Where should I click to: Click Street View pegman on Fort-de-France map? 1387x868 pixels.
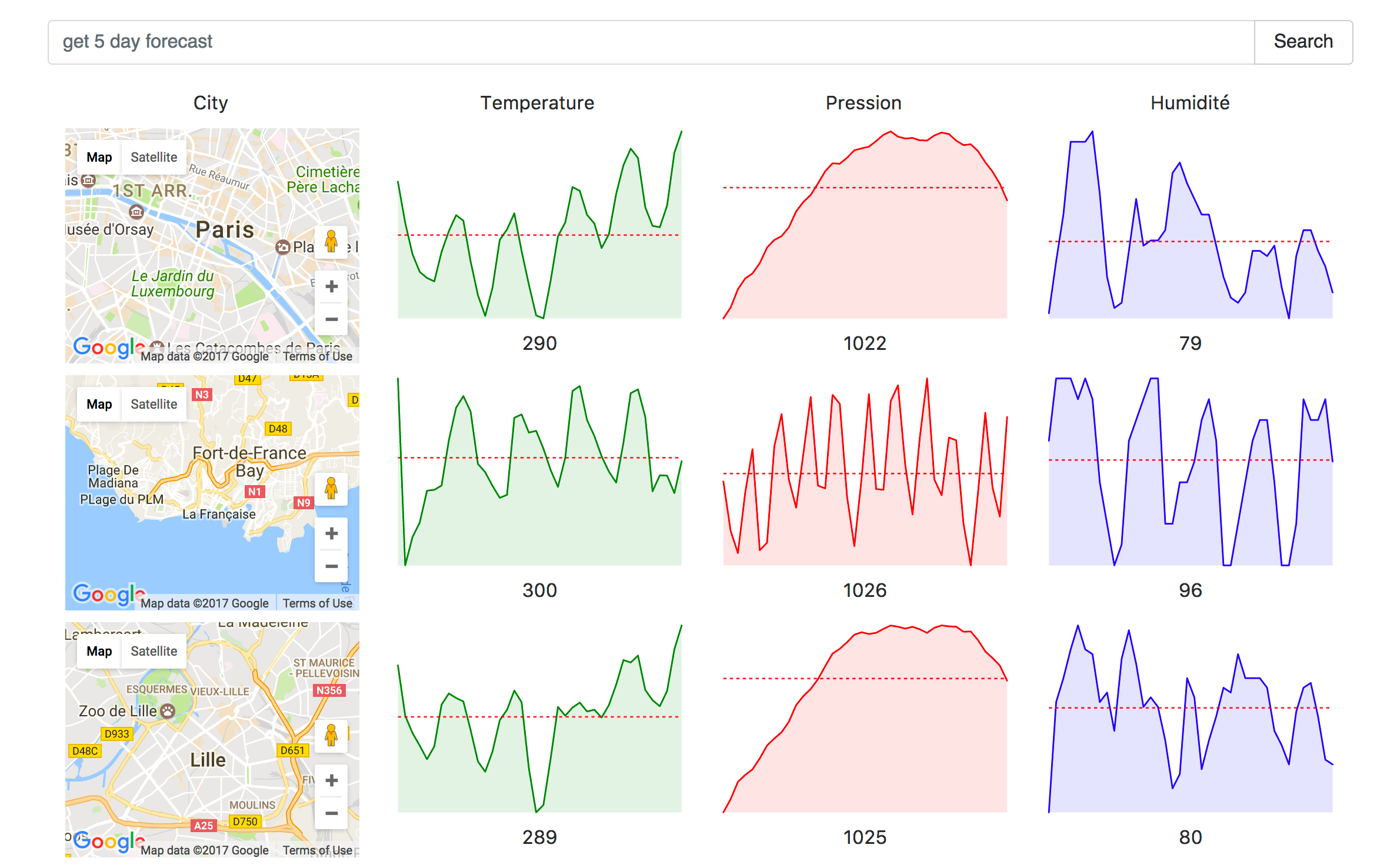(x=331, y=489)
